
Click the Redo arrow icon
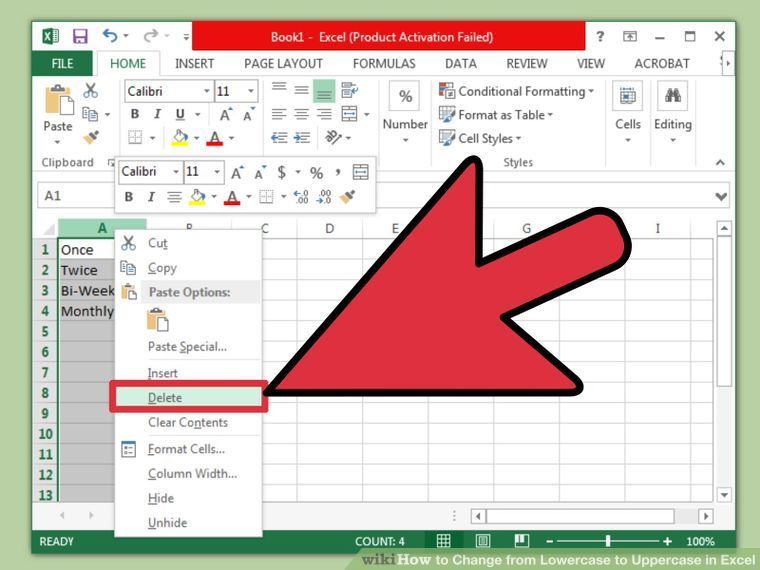point(151,36)
